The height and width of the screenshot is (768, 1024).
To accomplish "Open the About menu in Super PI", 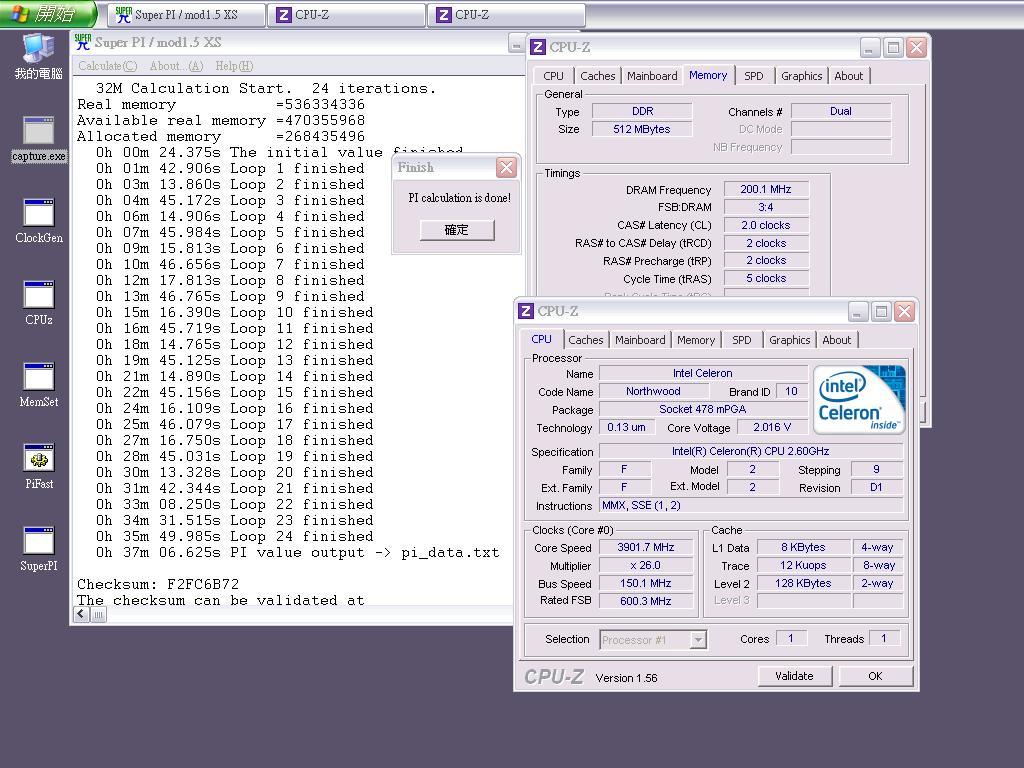I will (x=176, y=66).
